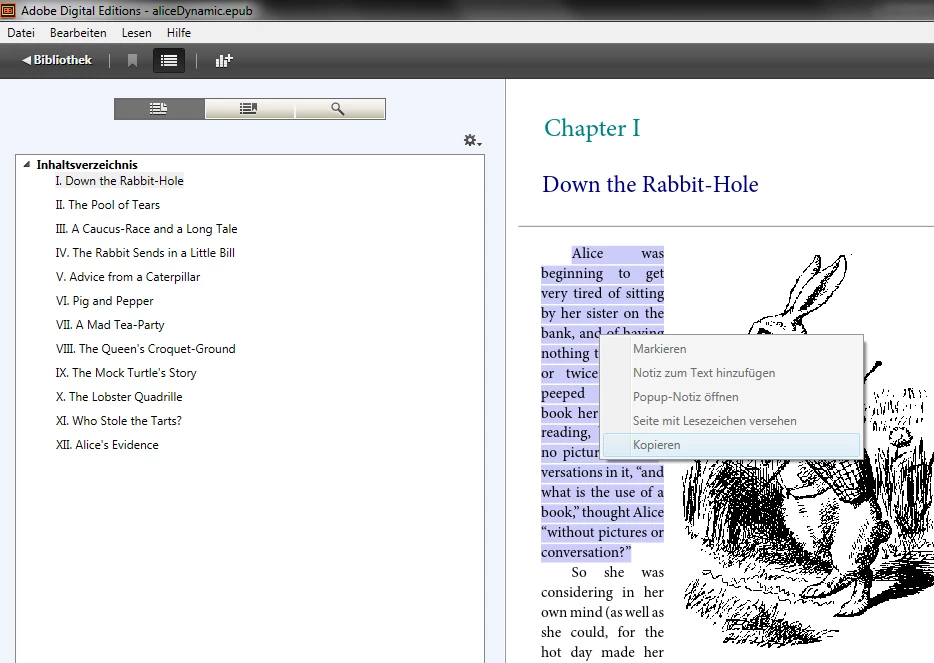This screenshot has height=663, width=934.
Task: Go to VIII. The Queen's Croquet-Ground
Action: [x=145, y=348]
